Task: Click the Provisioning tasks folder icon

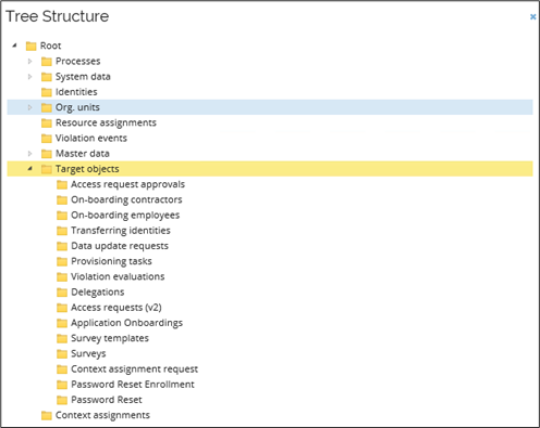Action: tap(62, 261)
